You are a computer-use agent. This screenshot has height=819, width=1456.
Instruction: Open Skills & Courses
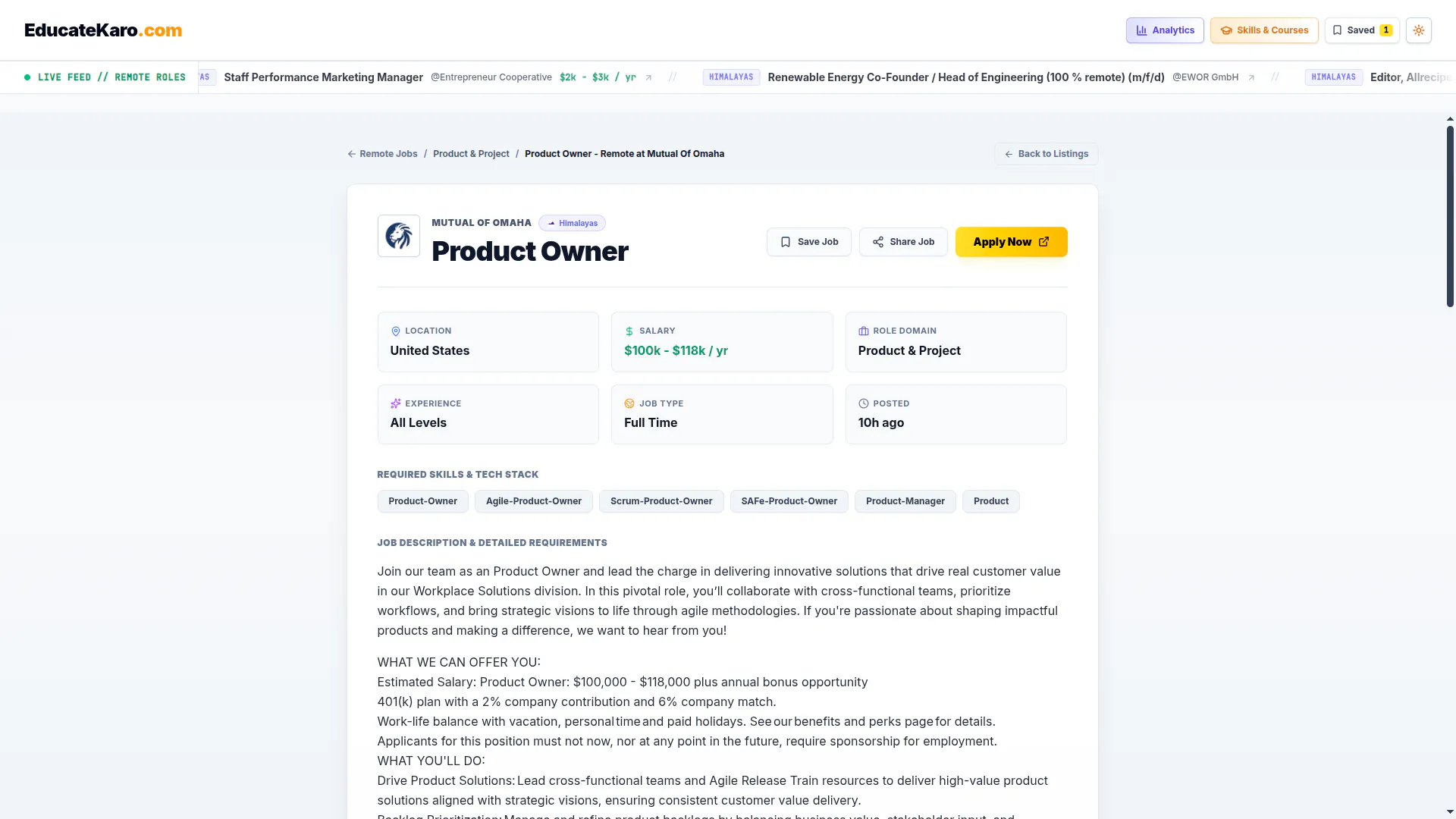click(x=1264, y=30)
